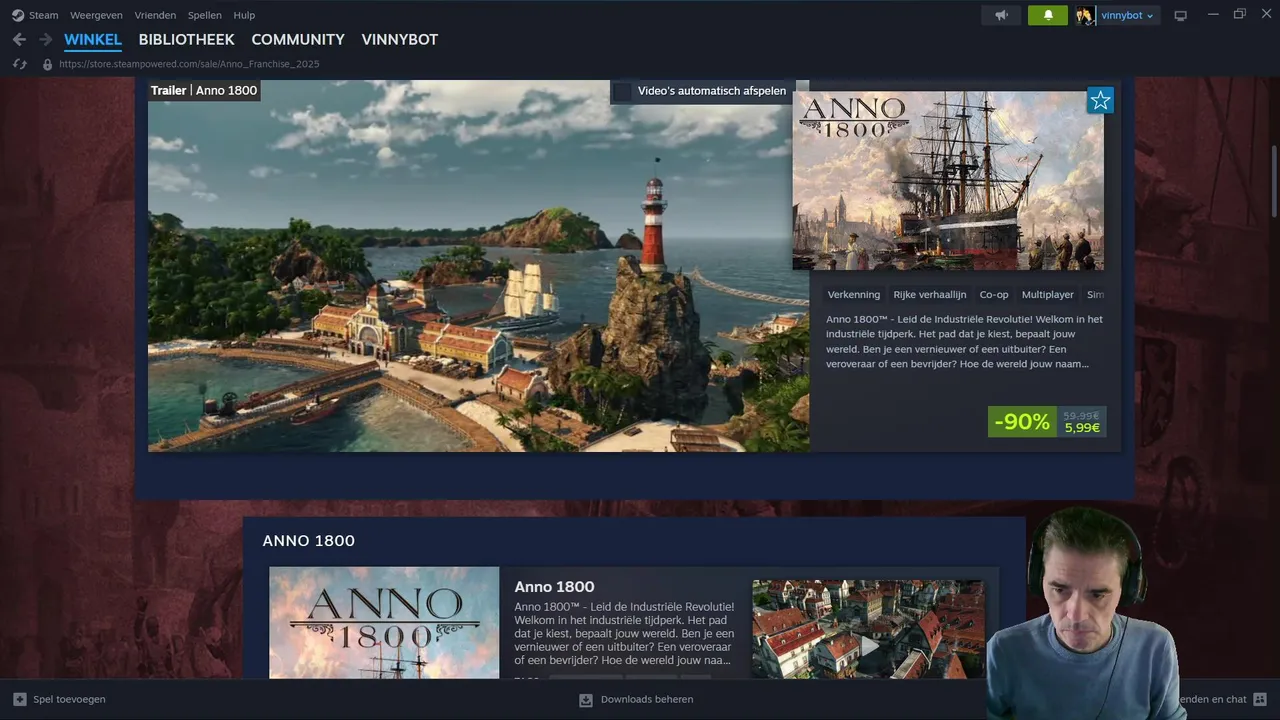
Task: Select the Verkenning tag
Action: (854, 295)
